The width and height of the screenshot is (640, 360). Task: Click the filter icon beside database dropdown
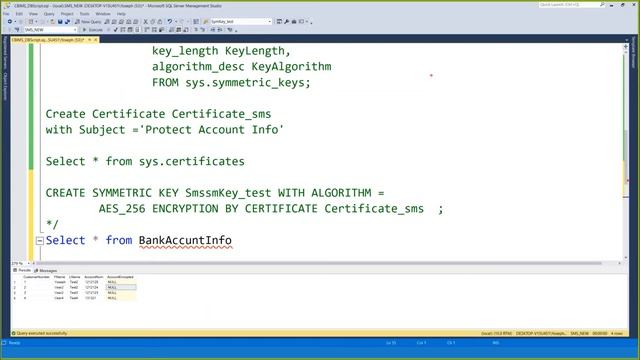(17, 30)
